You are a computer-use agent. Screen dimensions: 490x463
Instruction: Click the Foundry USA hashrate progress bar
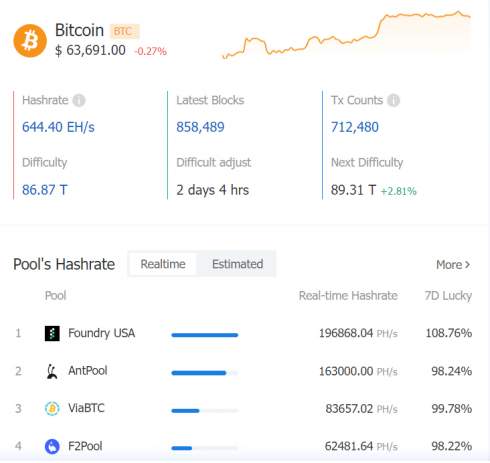205,335
